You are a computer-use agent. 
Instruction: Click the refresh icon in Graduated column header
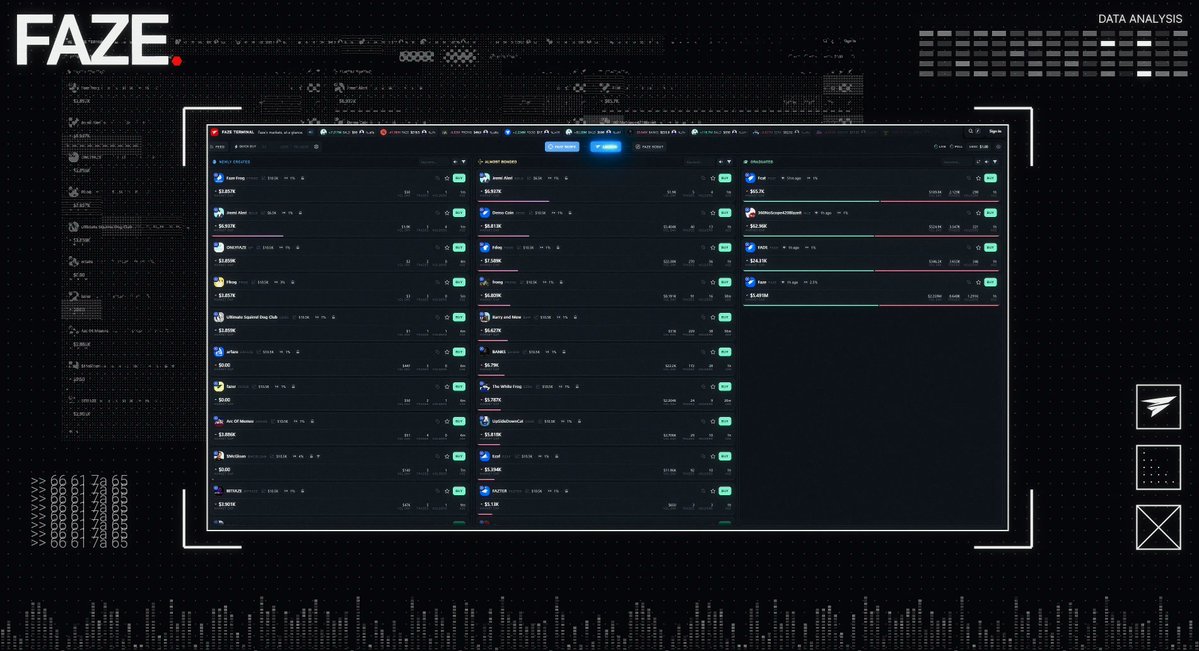pos(978,162)
